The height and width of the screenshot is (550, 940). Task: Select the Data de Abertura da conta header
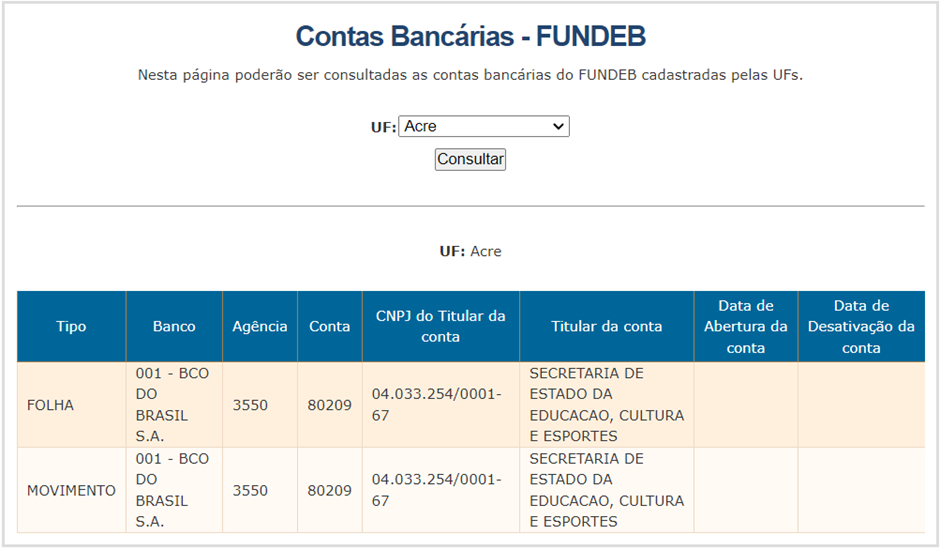(x=746, y=326)
